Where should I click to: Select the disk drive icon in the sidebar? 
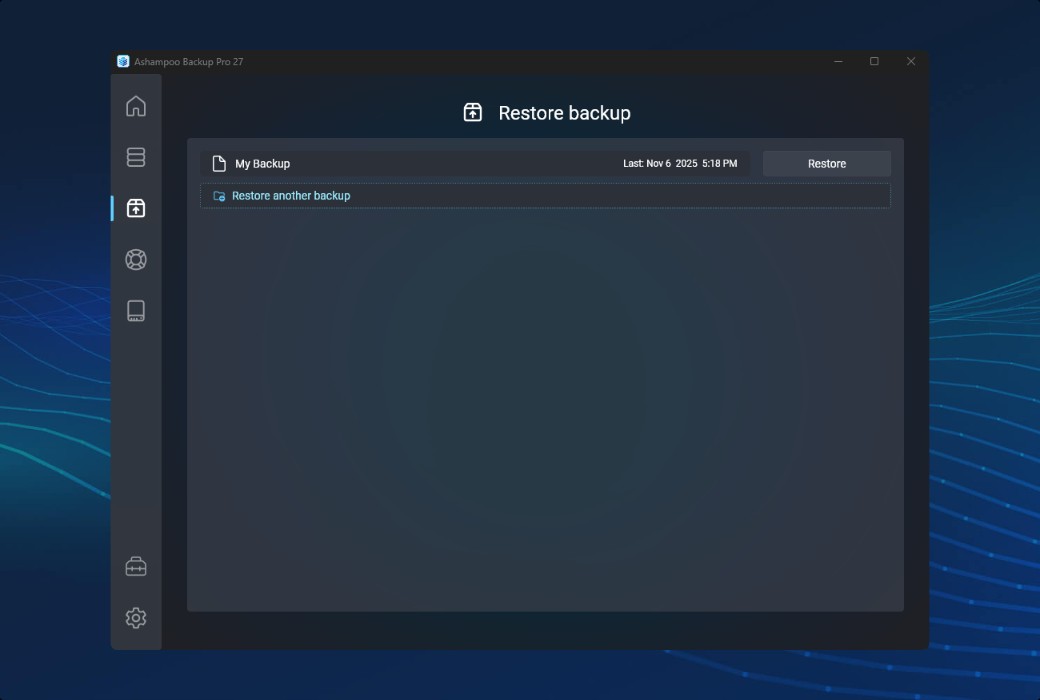pos(136,311)
